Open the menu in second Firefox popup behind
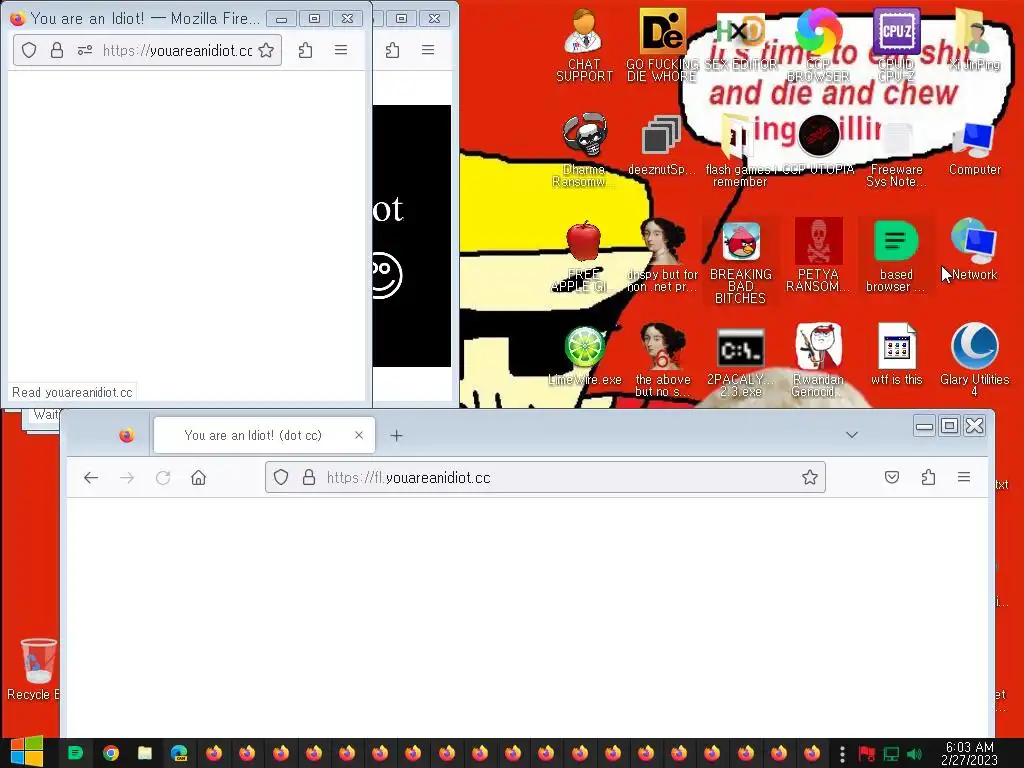The image size is (1024, 768). 428,50
